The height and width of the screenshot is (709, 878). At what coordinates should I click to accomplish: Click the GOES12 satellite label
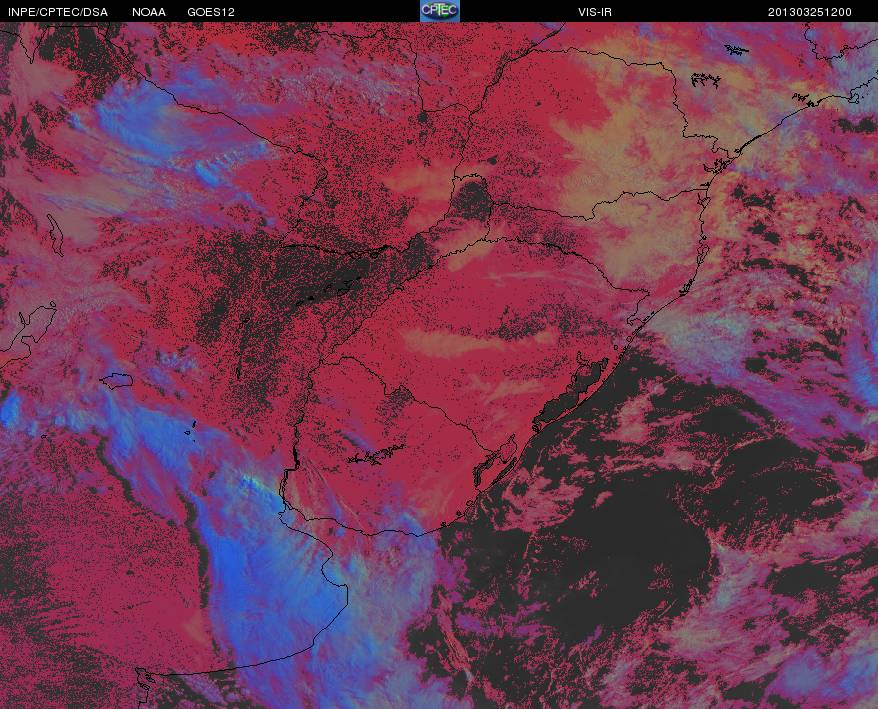(211, 12)
